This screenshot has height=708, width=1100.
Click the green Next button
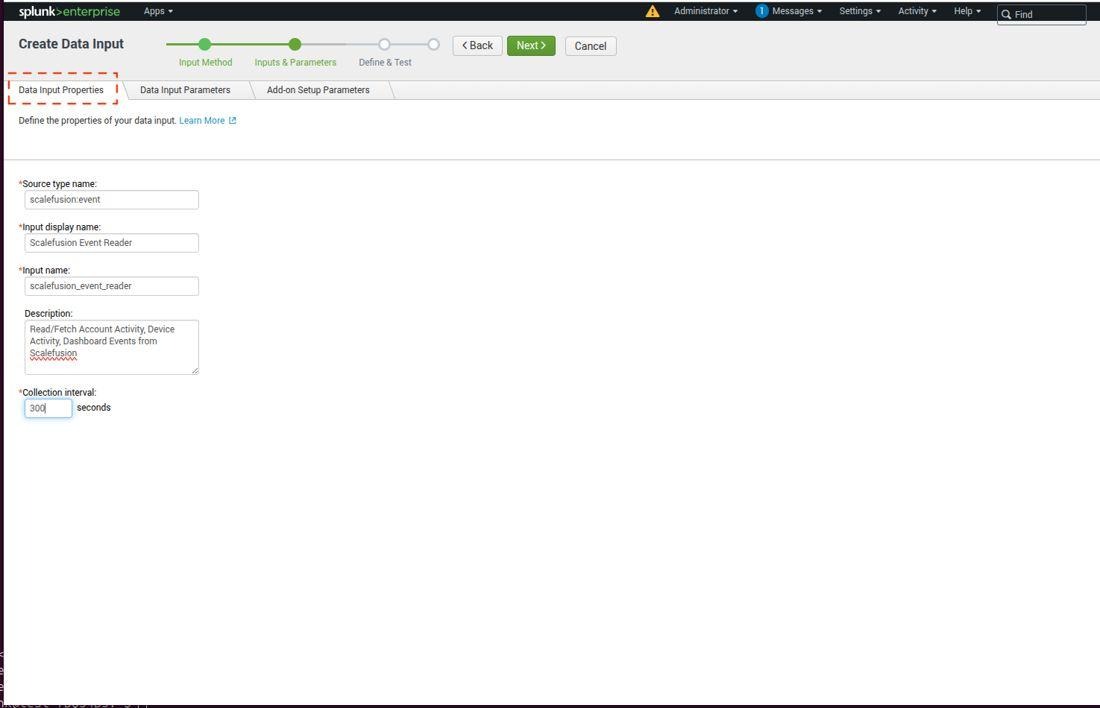point(531,46)
